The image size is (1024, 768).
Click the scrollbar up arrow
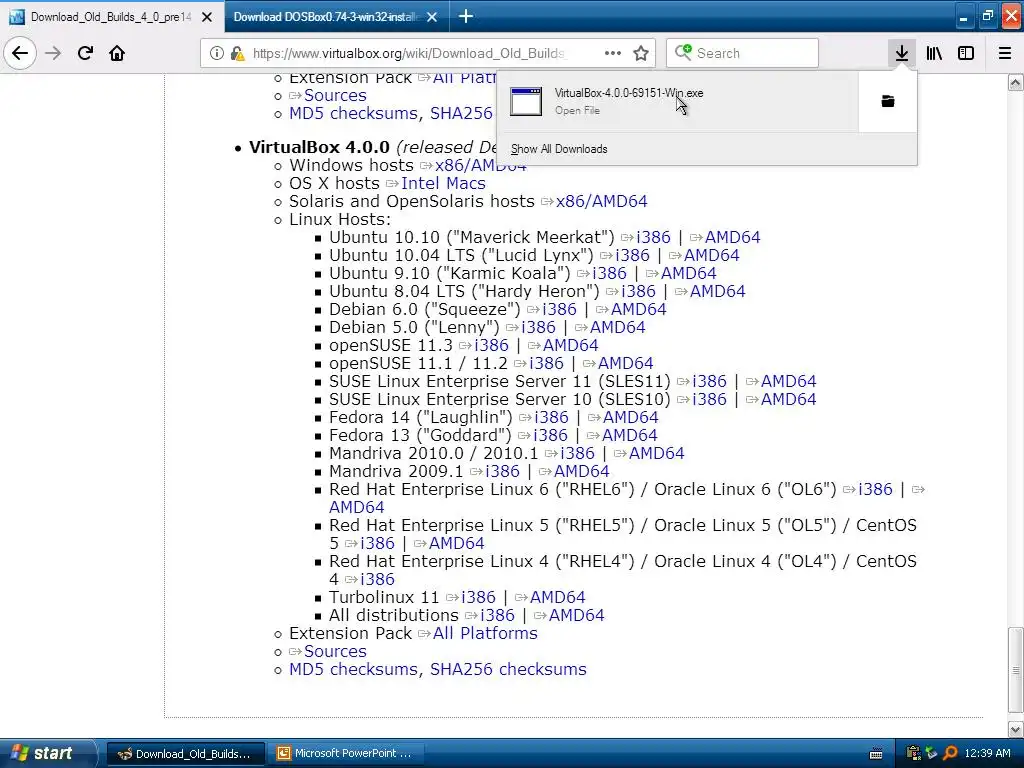click(1016, 82)
